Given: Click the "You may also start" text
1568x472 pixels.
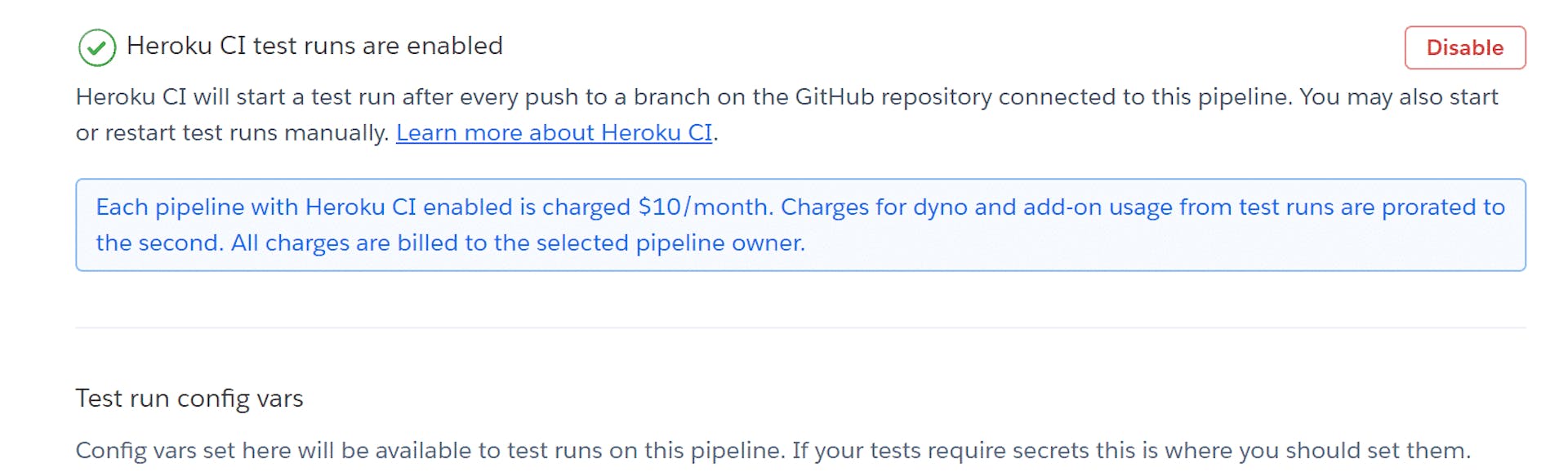Looking at the screenshot, I should click(x=1398, y=97).
